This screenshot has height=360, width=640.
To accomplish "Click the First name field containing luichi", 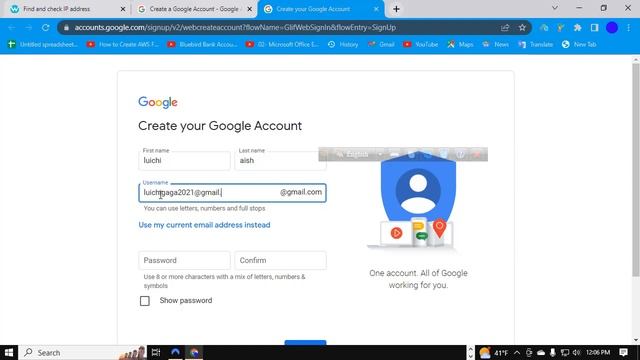I will (184, 160).
